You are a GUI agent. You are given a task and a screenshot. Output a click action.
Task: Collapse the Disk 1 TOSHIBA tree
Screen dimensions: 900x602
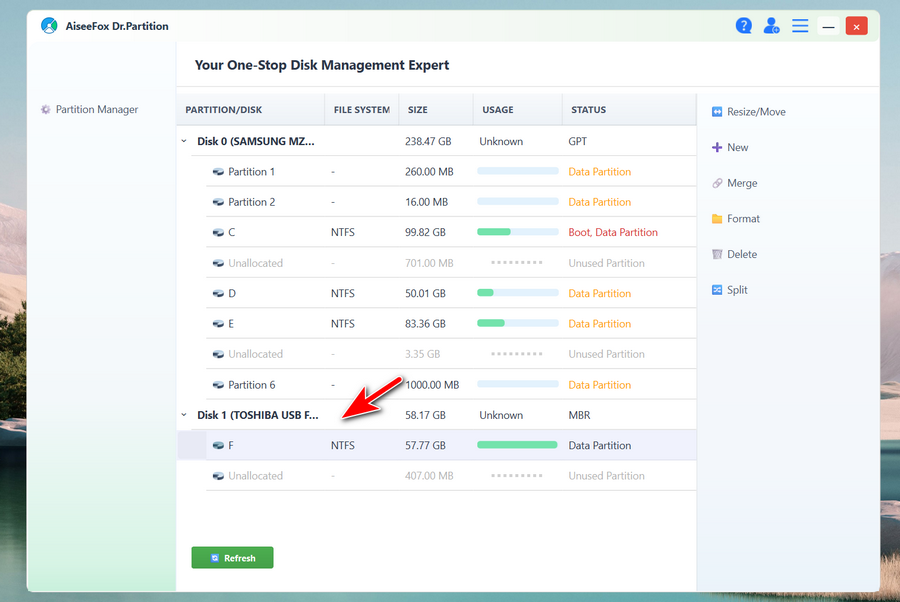click(x=184, y=415)
